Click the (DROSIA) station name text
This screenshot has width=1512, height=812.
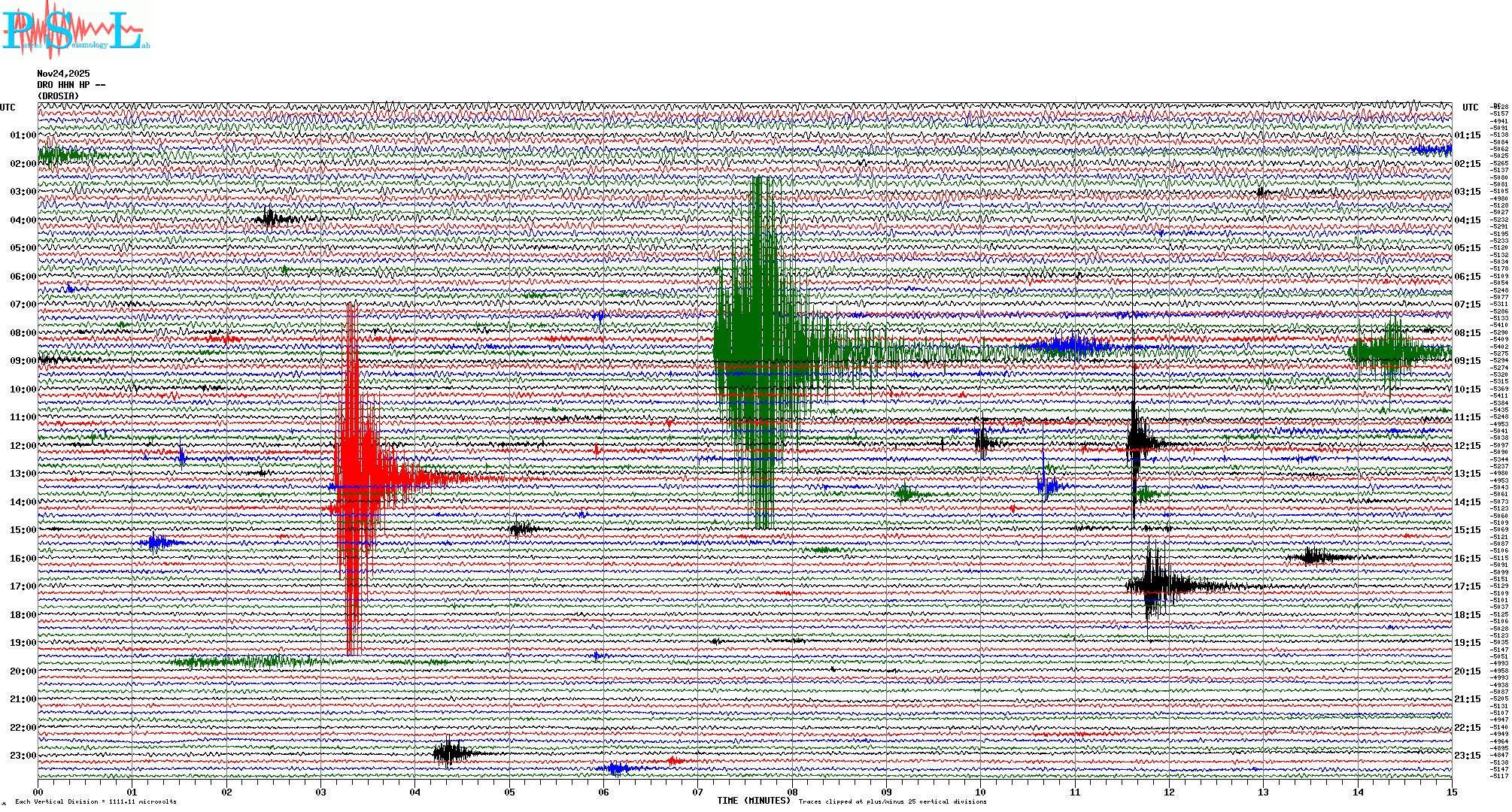tap(58, 96)
